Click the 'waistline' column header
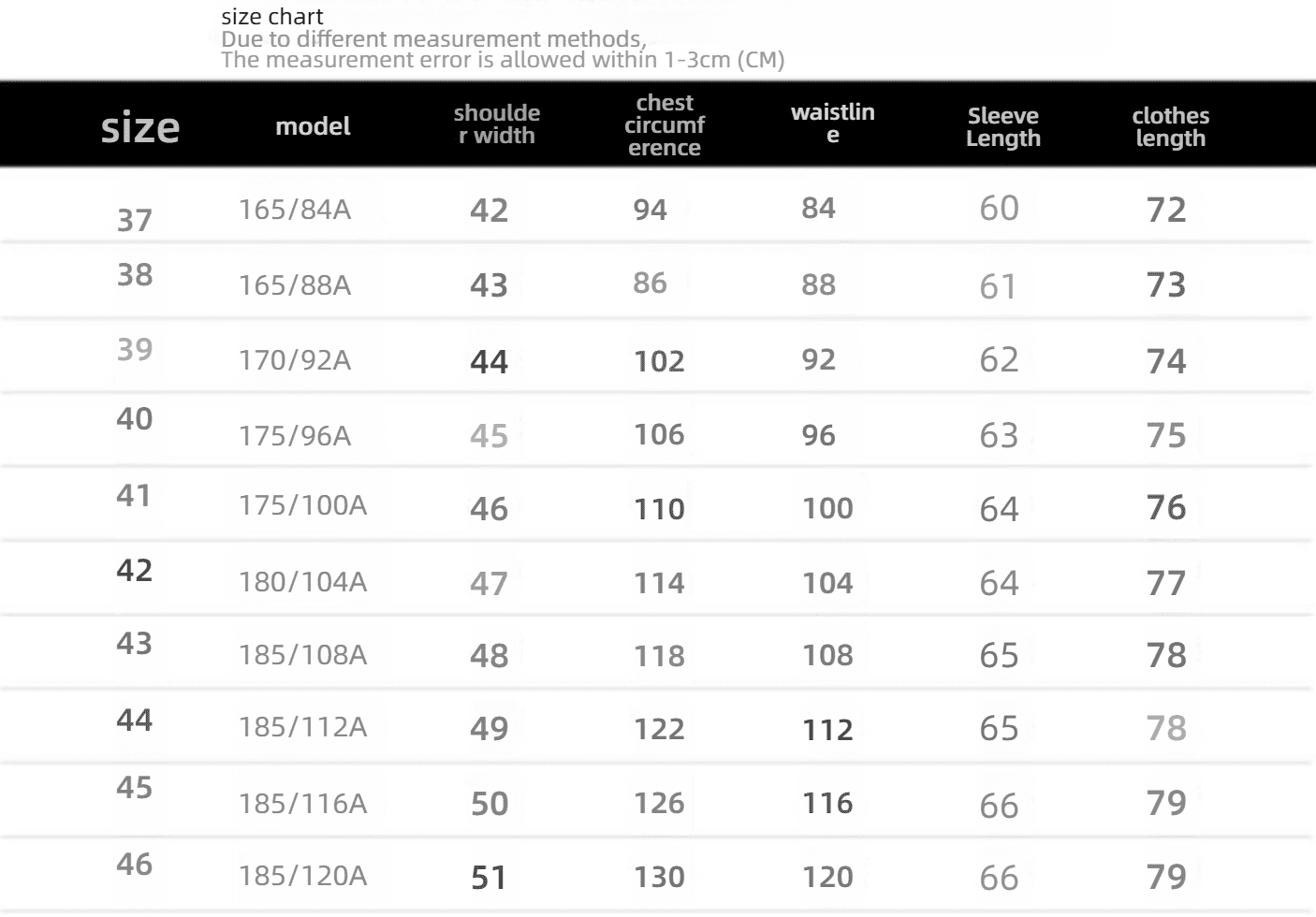1316x917 pixels. pos(833,123)
